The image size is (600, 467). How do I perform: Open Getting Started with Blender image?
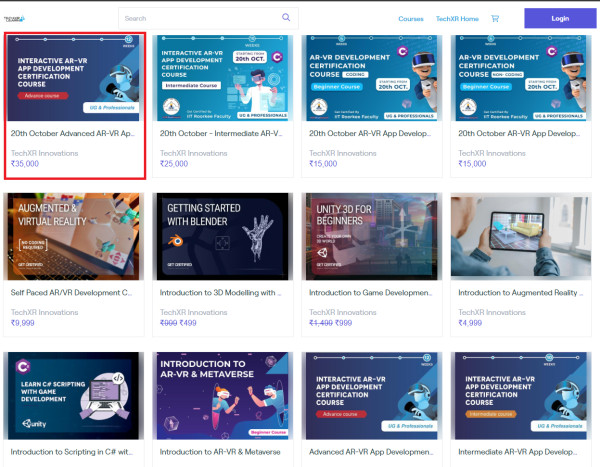tap(223, 237)
